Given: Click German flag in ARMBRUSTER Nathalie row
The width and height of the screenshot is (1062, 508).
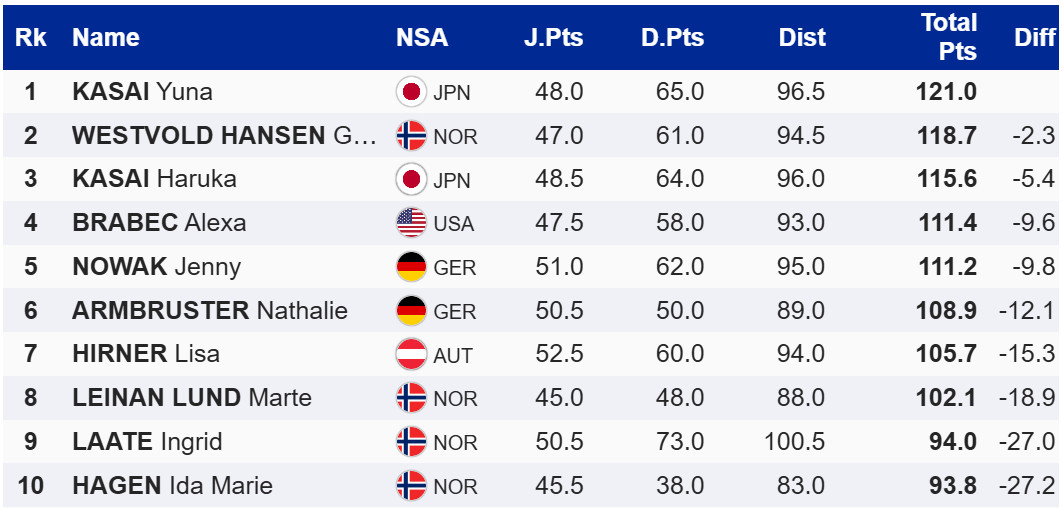Looking at the screenshot, I should pos(411,310).
